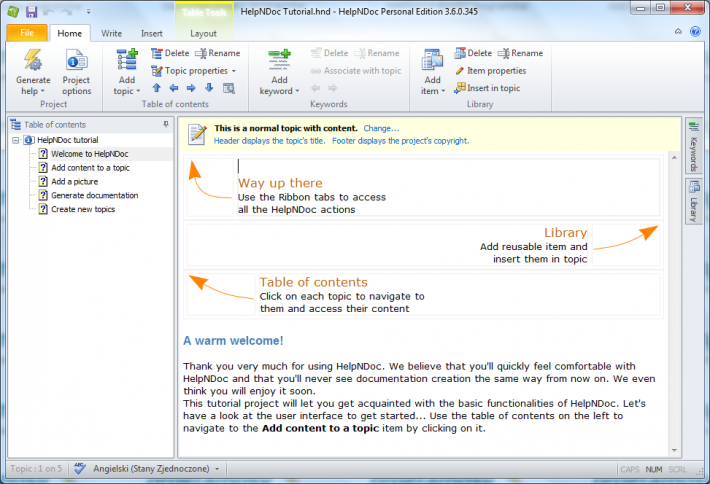Image resolution: width=710 pixels, height=484 pixels.
Task: Switch to the Insert tab
Action: tap(152, 34)
